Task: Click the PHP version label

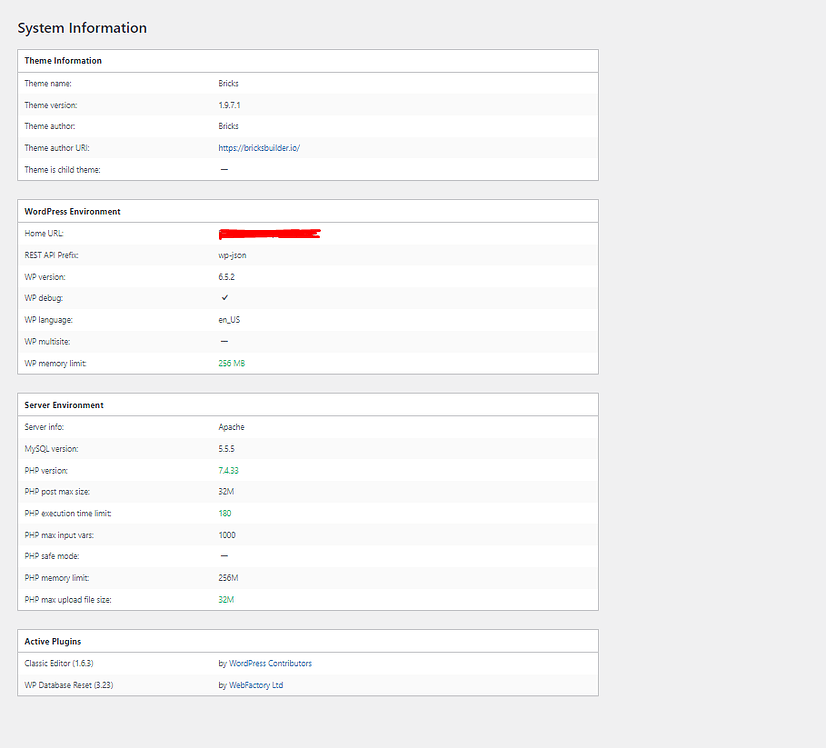Action: pyautogui.click(x=46, y=470)
